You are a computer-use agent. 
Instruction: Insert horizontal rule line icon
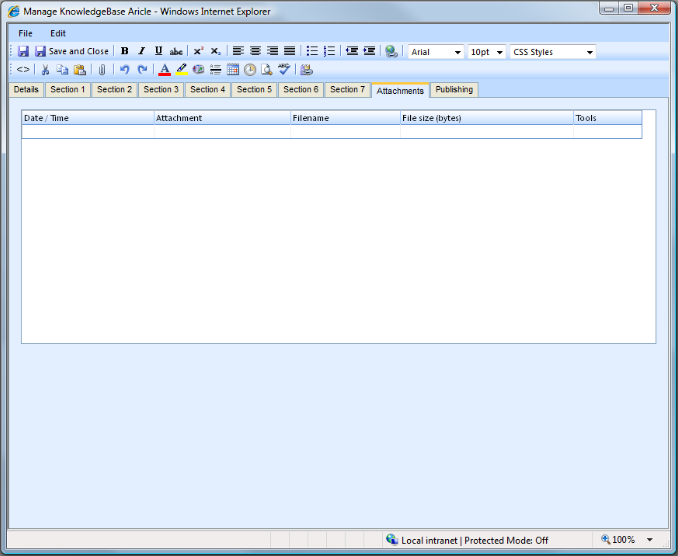[215, 69]
